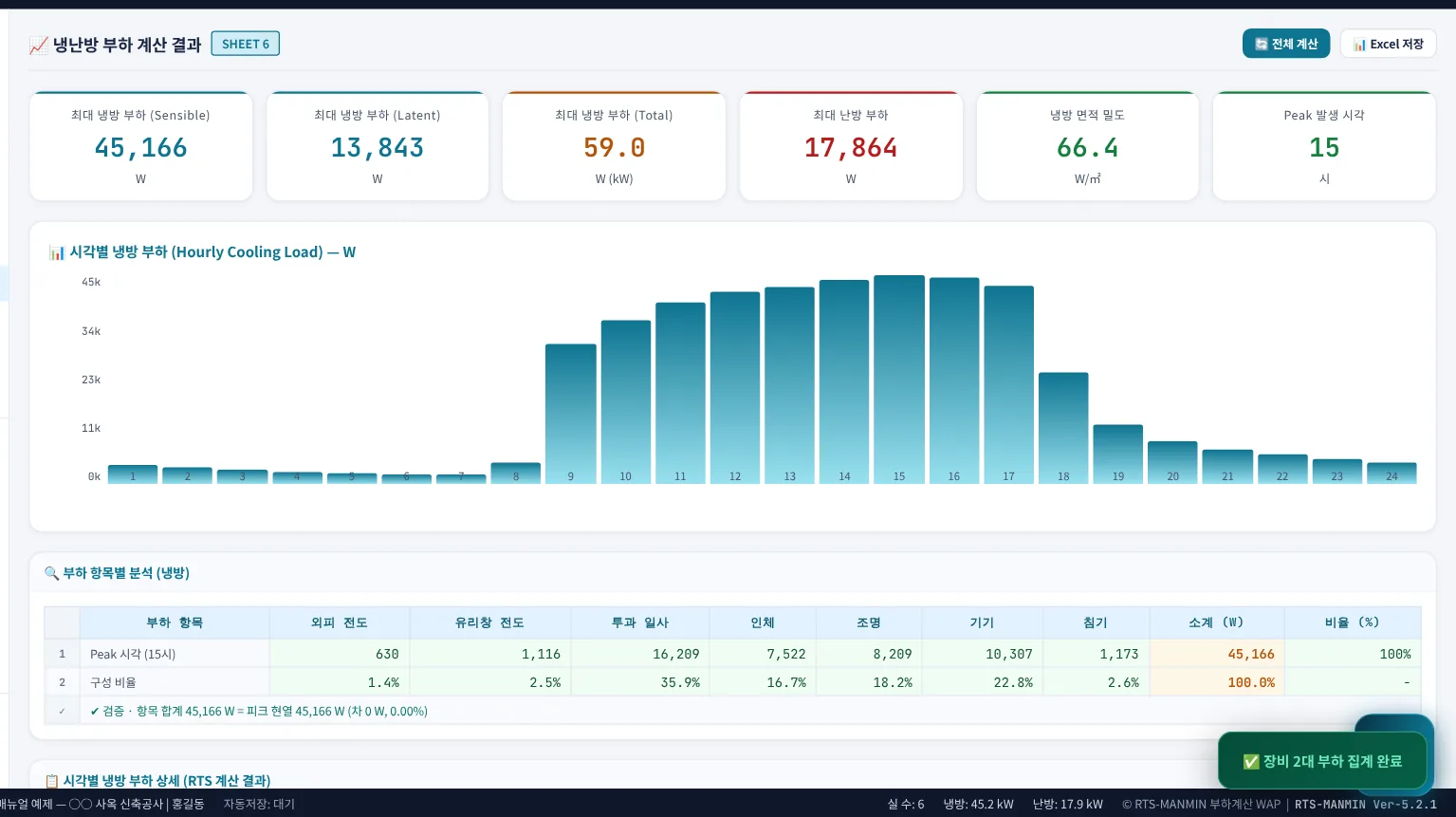
Task: Click the 냉방 면적 밀도 66.4 card
Action: [x=1088, y=146]
